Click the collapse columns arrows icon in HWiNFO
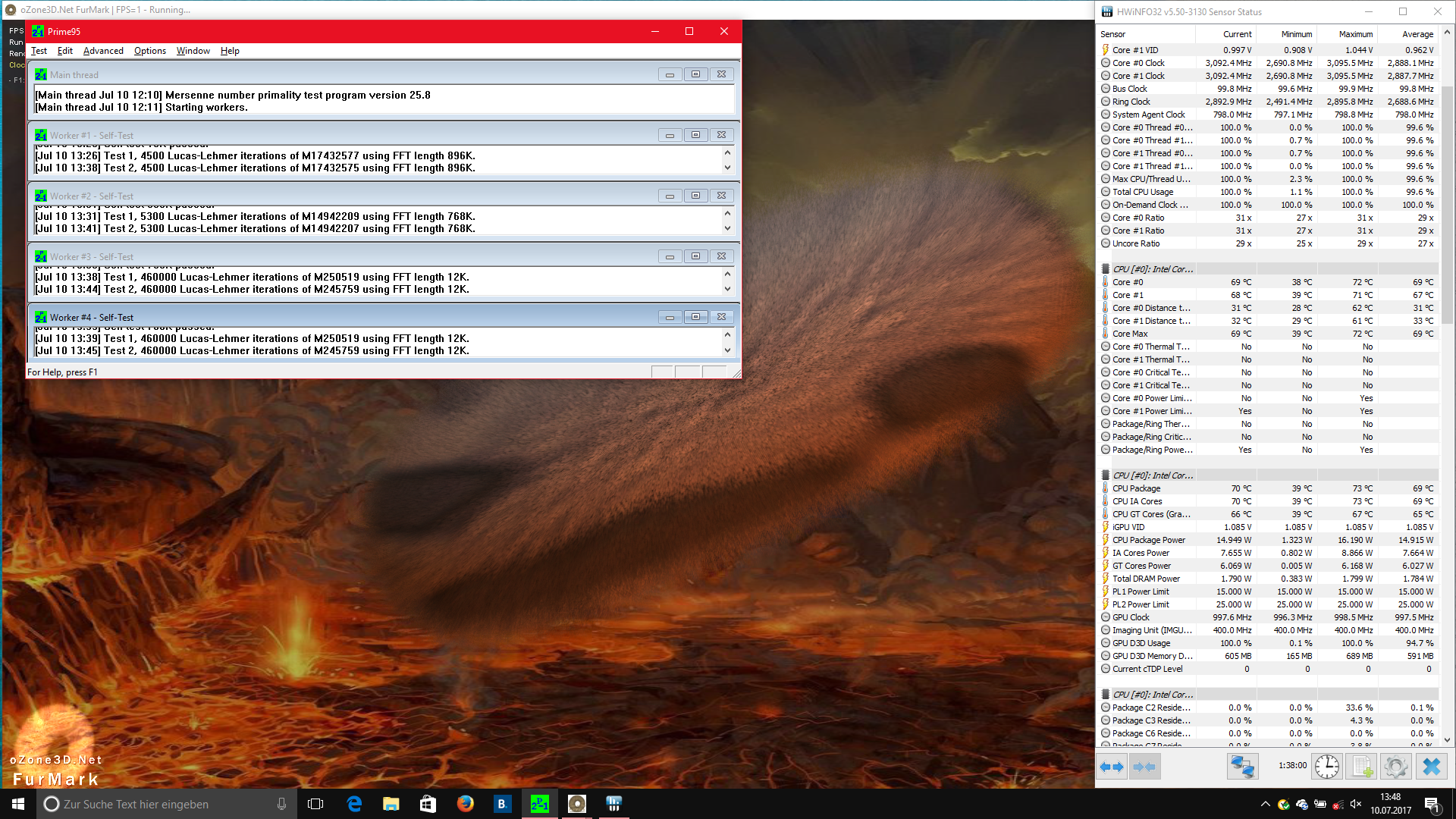 [x=1144, y=767]
